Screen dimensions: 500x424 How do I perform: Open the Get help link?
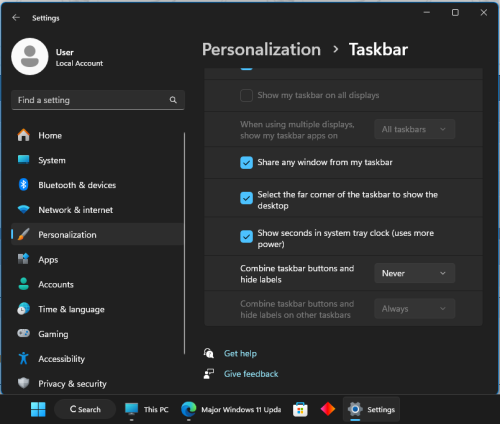click(240, 353)
